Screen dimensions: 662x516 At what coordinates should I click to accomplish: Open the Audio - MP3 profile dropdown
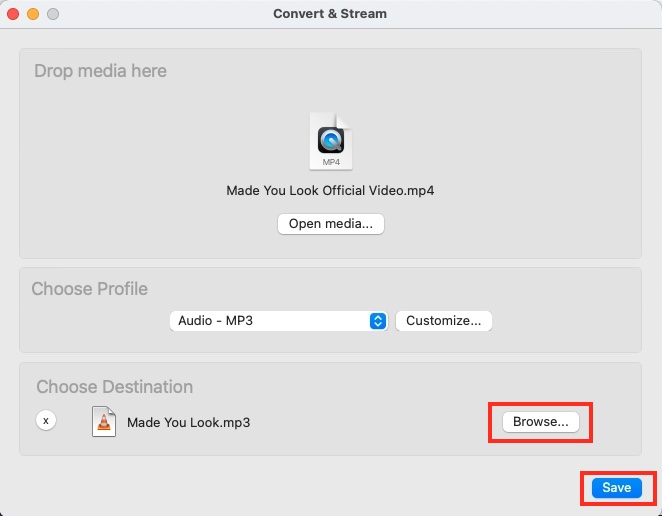pos(270,321)
